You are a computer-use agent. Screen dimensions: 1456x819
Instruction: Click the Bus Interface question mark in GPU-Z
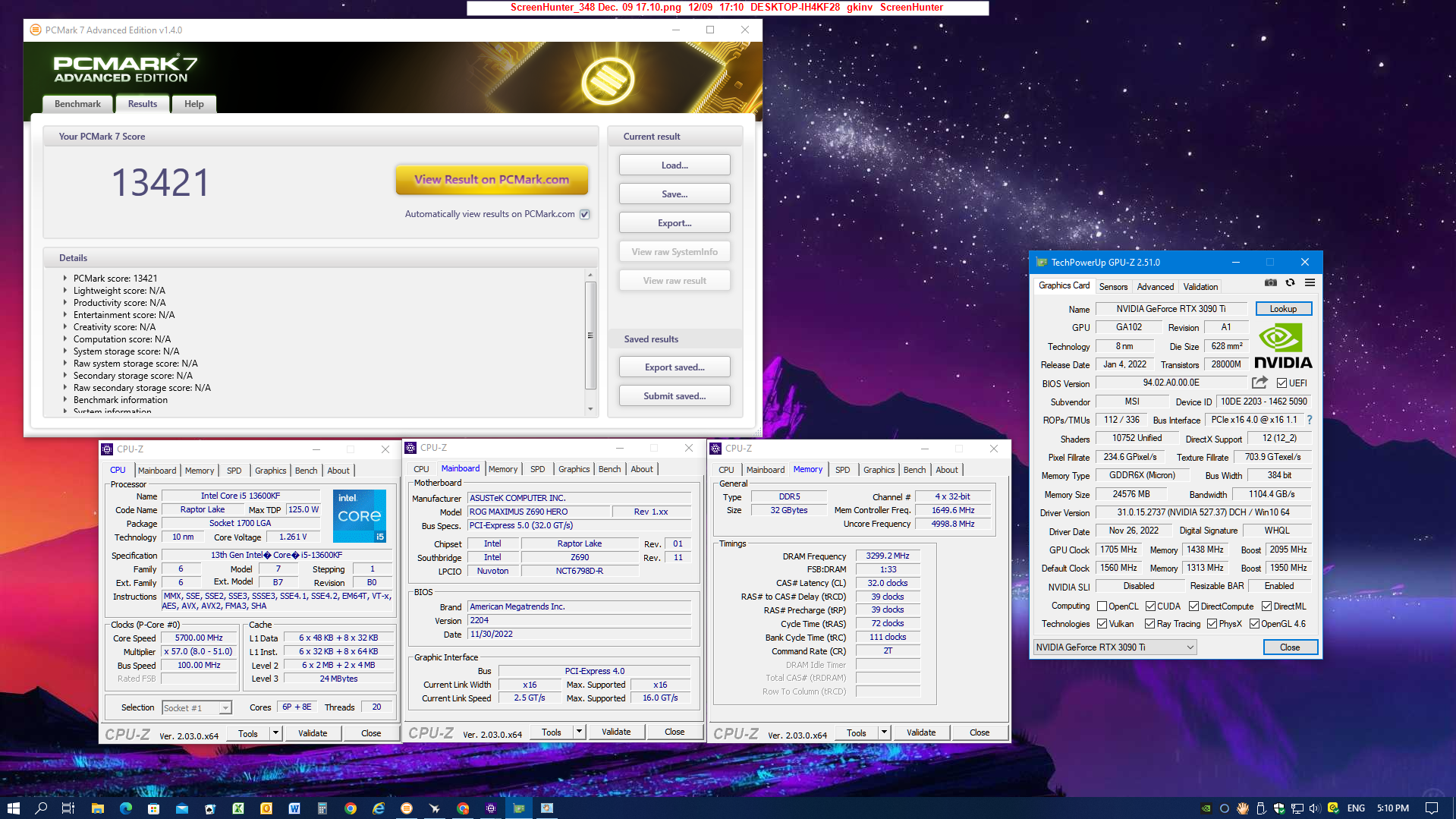(1309, 420)
